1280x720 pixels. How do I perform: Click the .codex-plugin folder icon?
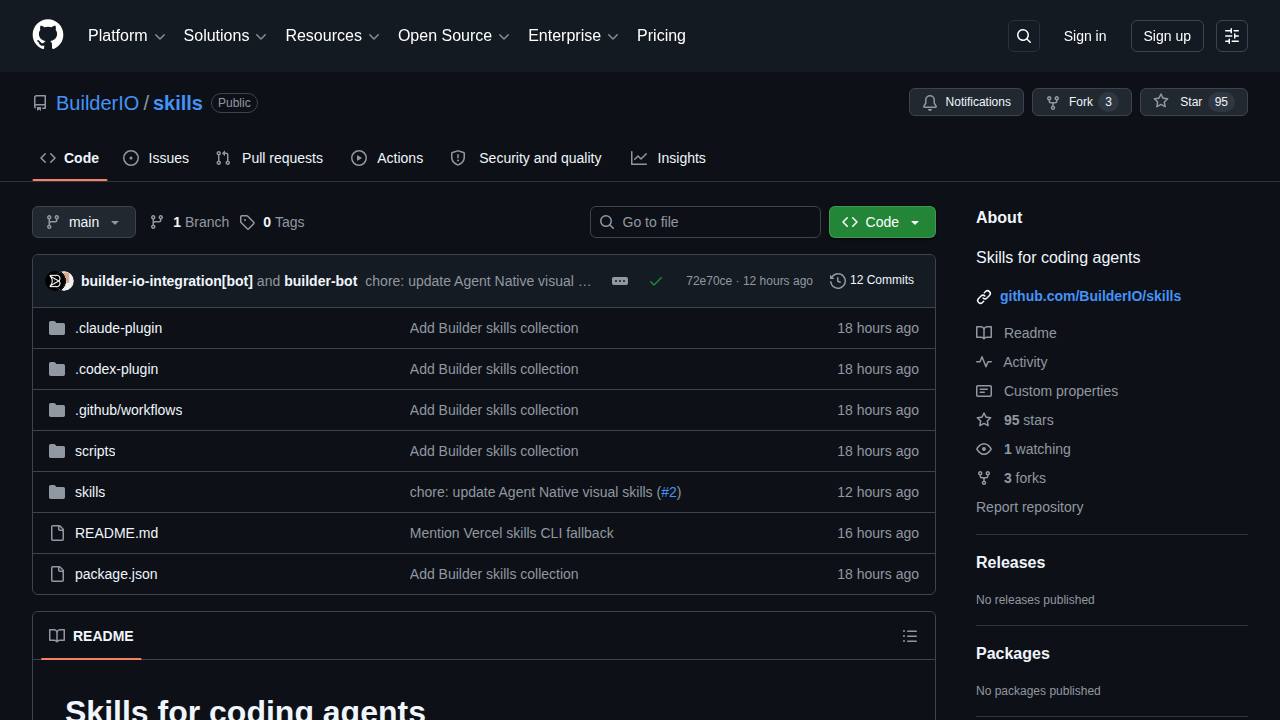point(57,369)
